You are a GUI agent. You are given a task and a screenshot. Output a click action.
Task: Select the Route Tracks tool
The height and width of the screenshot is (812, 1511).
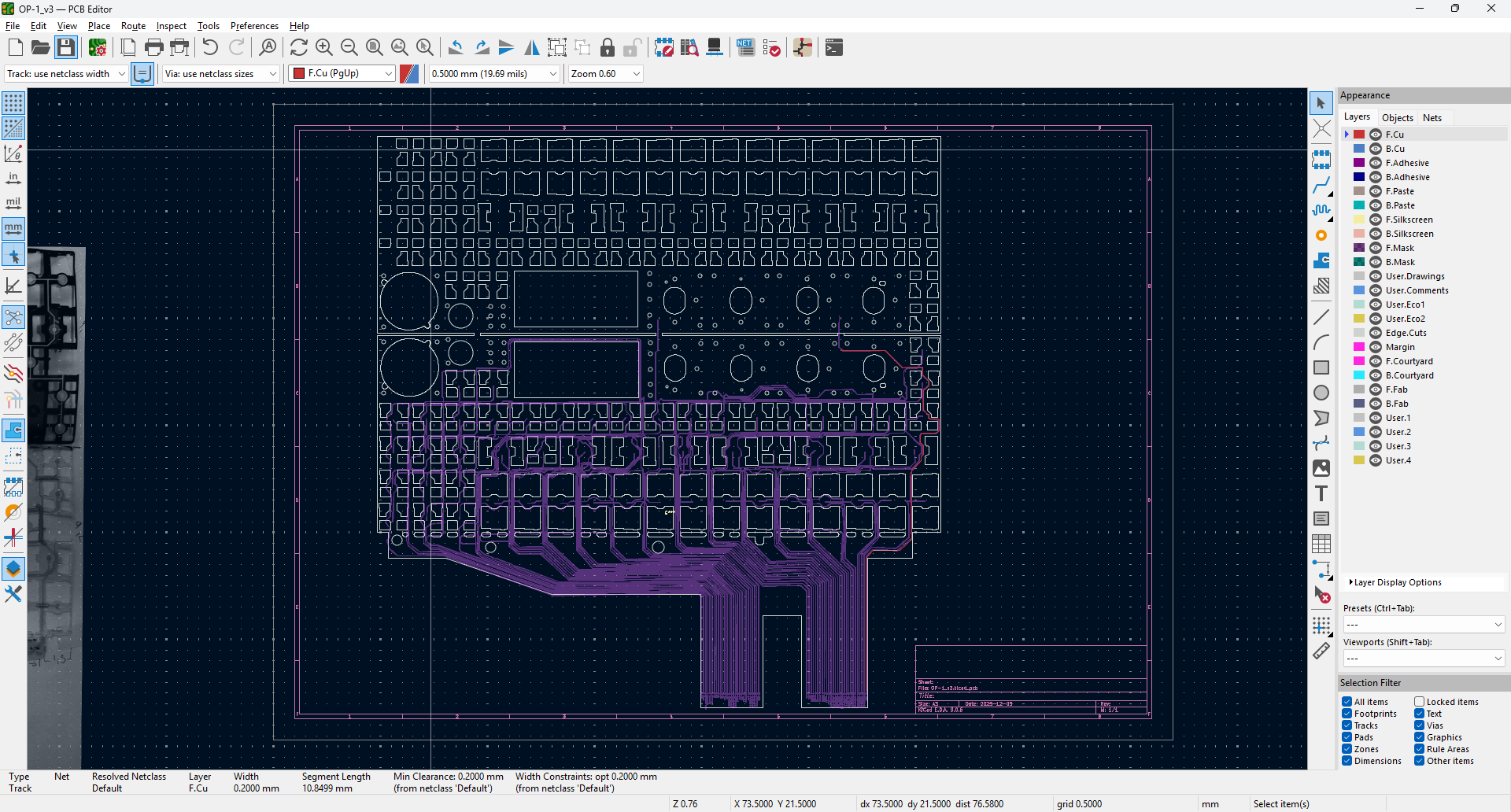[x=1321, y=186]
